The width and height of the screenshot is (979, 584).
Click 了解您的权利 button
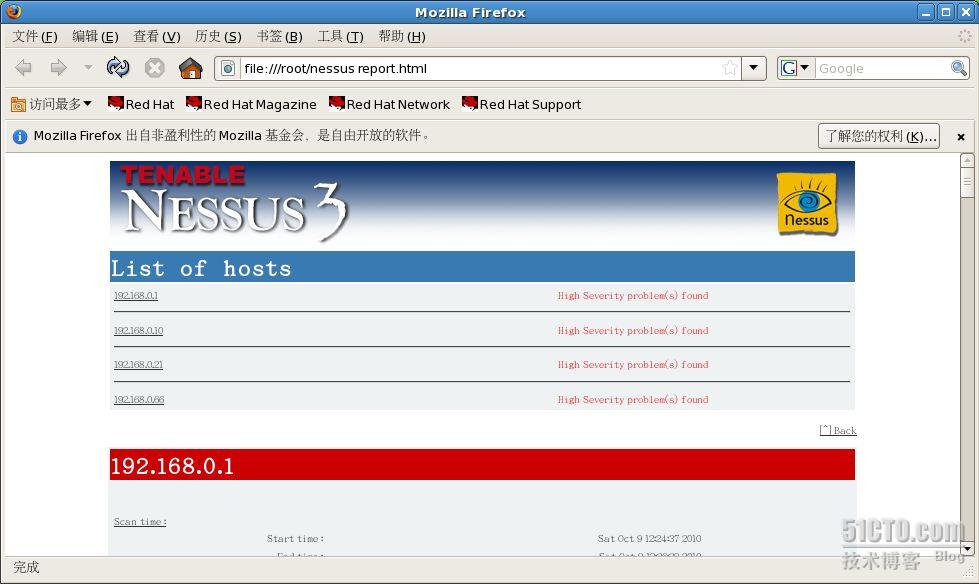pyautogui.click(x=878, y=136)
